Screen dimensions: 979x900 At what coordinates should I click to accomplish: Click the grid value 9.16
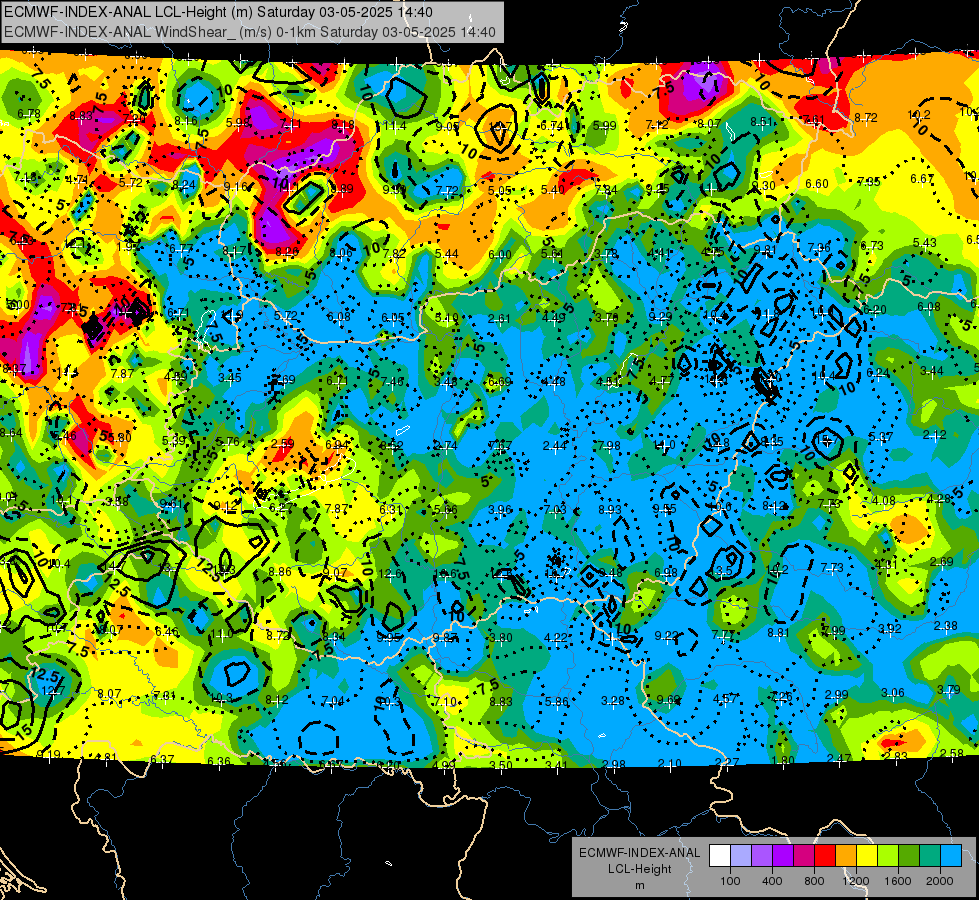click(x=236, y=187)
